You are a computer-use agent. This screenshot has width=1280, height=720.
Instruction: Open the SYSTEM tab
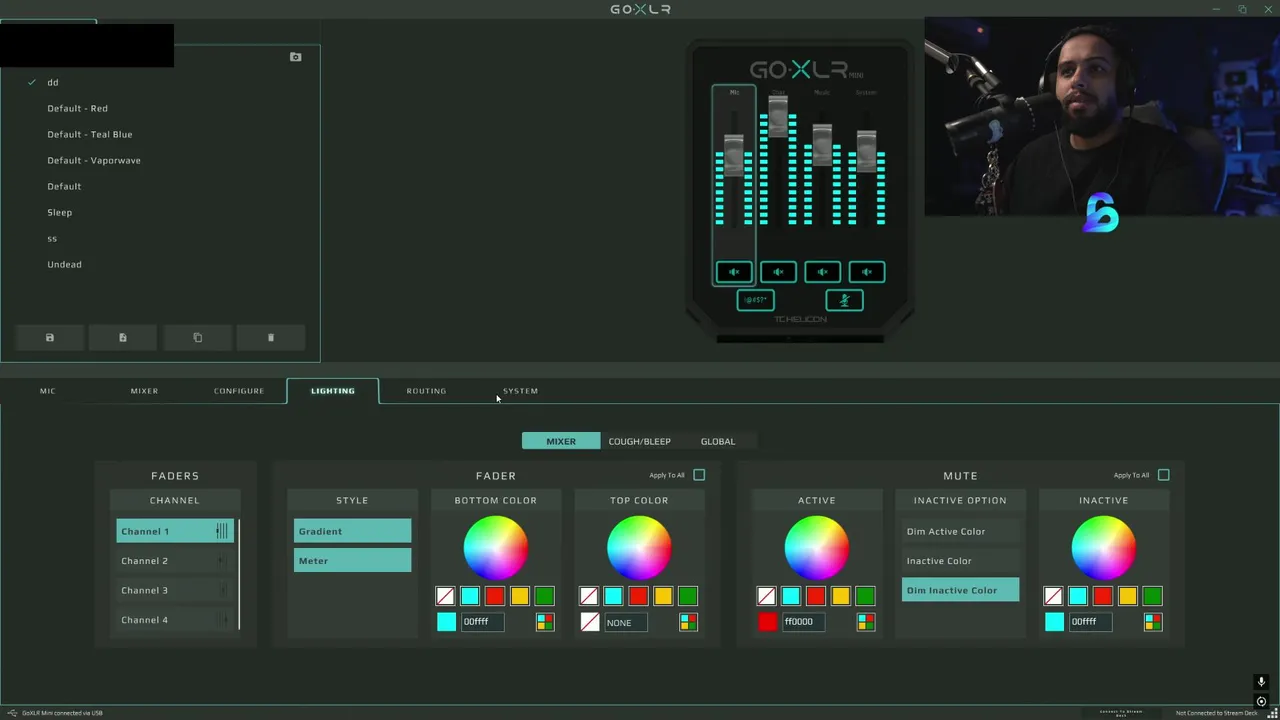(520, 391)
